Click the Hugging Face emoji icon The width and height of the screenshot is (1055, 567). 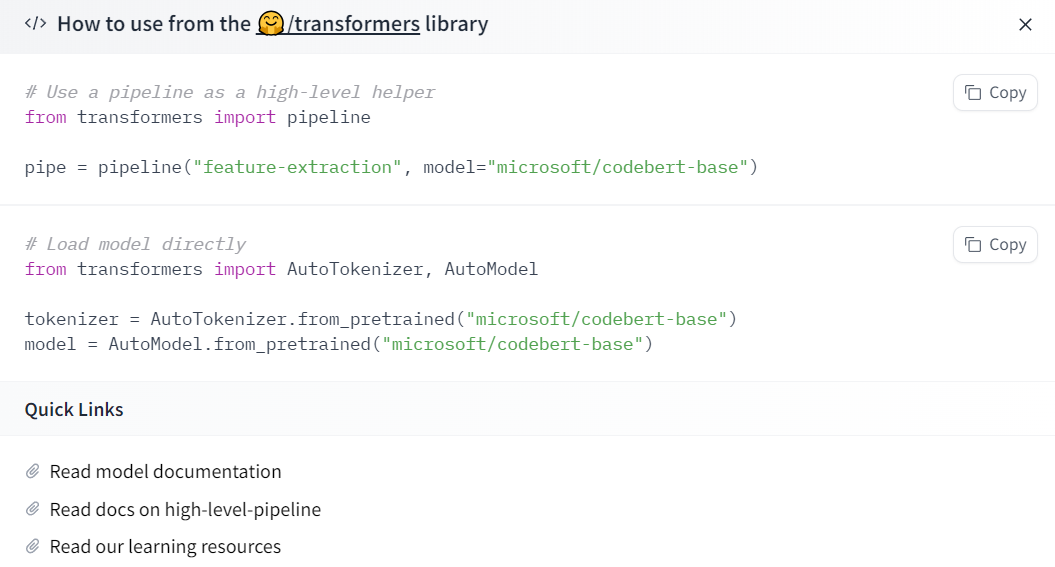click(269, 23)
